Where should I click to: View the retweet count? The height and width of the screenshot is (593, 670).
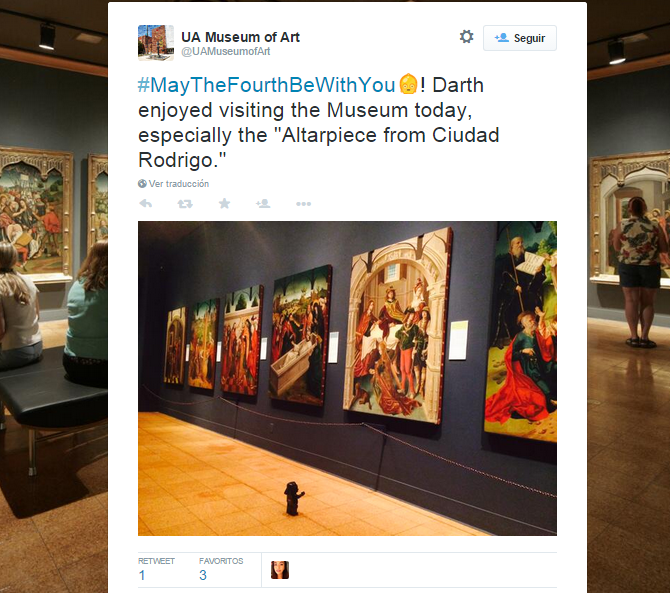pos(142,575)
